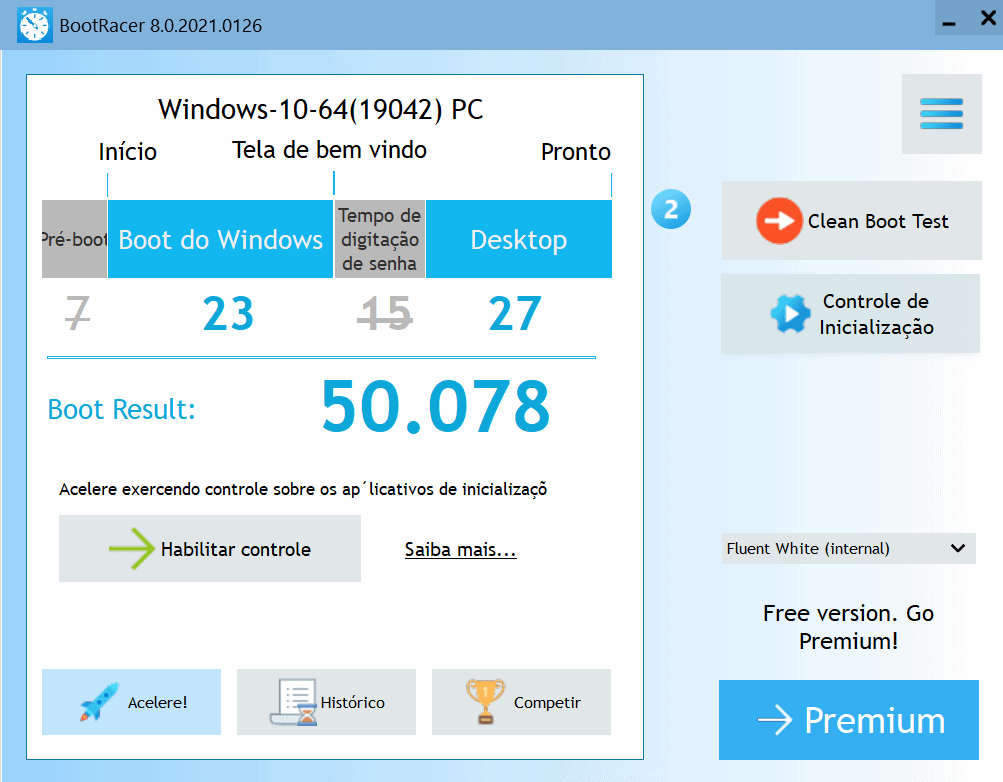Select the Pré-boot timeline segment

pos(74,239)
